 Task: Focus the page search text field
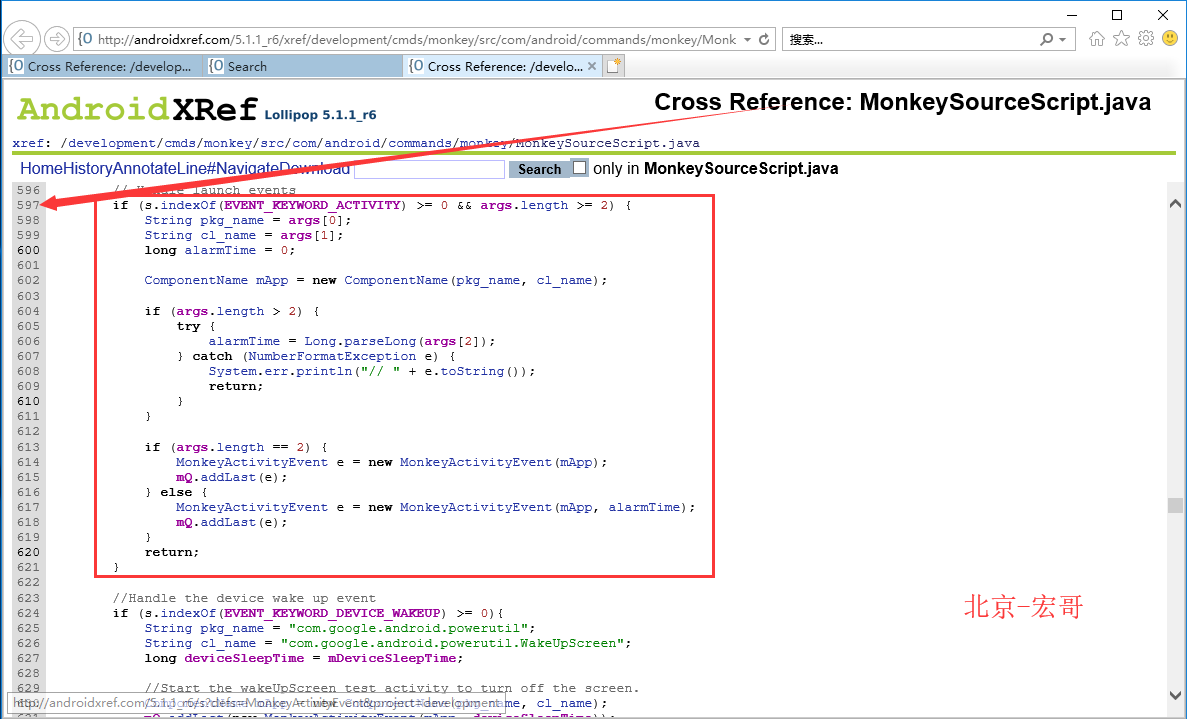click(x=429, y=170)
